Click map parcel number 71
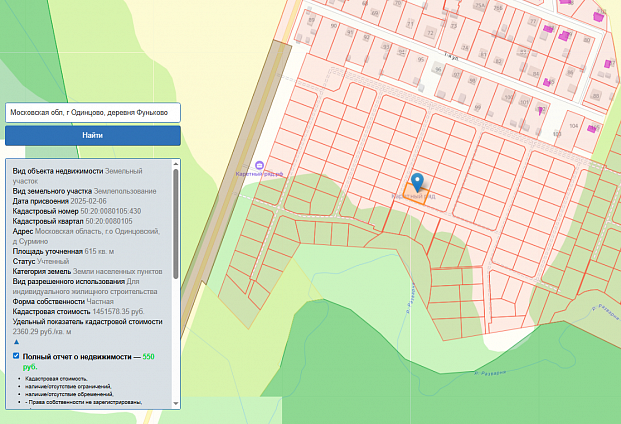This screenshot has height=424, width=621. [410, 24]
